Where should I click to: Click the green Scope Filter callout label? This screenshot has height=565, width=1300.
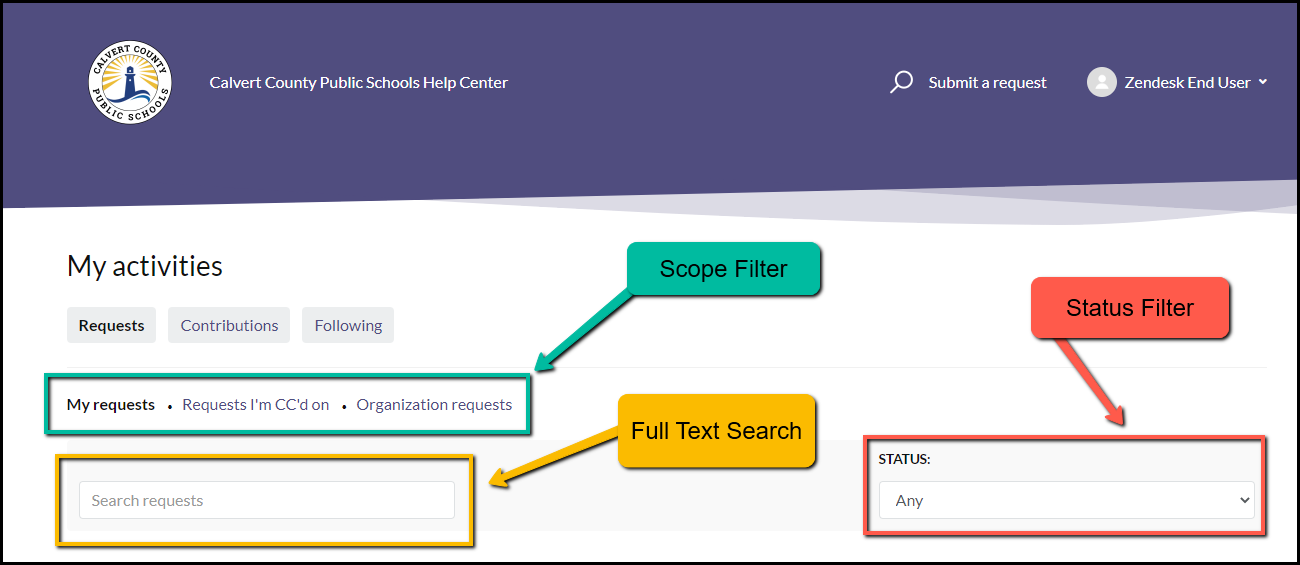[723, 269]
